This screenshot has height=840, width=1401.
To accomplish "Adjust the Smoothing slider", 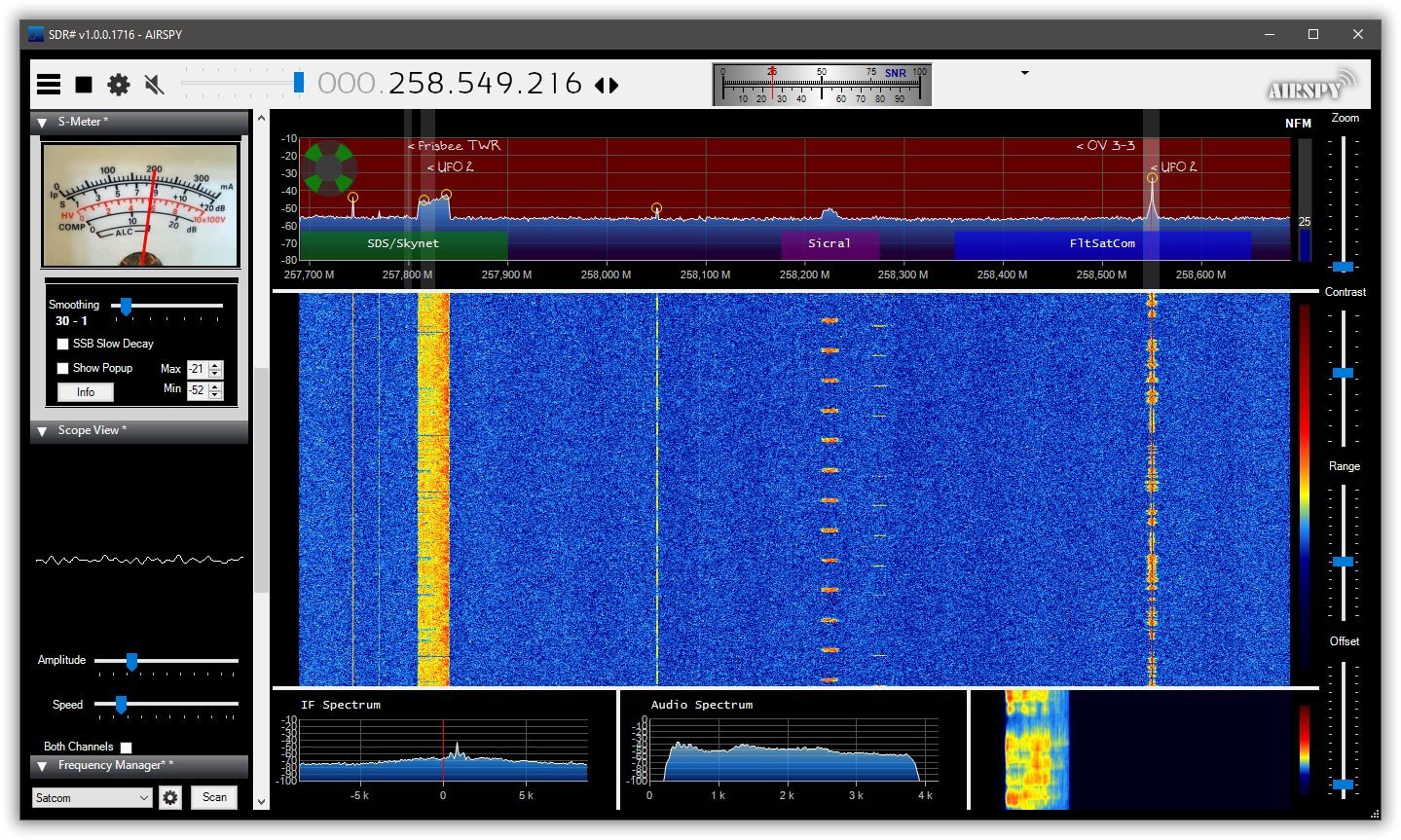I will coord(126,306).
